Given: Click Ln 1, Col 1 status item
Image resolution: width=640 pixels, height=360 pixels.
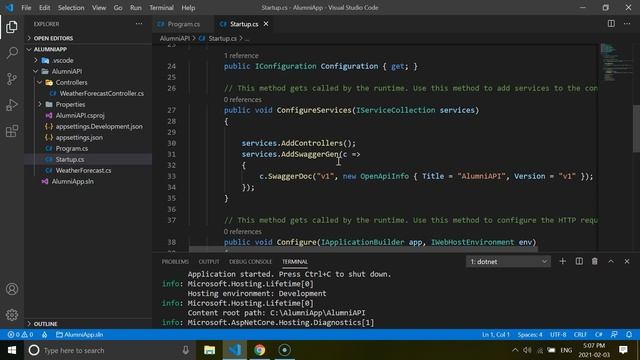Looking at the screenshot, I should tap(496, 335).
